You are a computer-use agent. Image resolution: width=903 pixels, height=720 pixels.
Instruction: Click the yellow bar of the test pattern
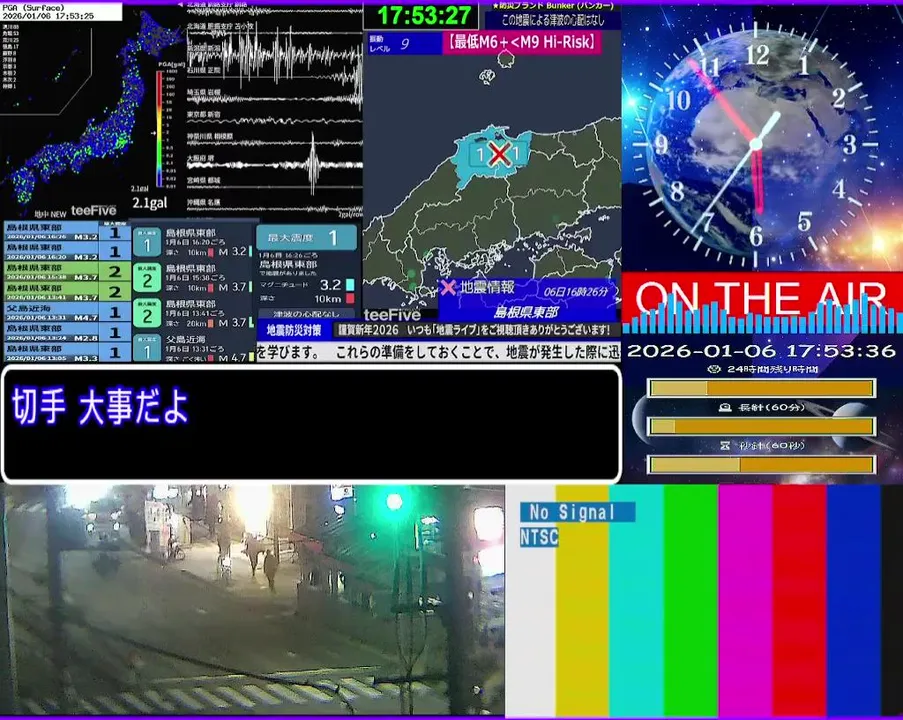coord(582,600)
